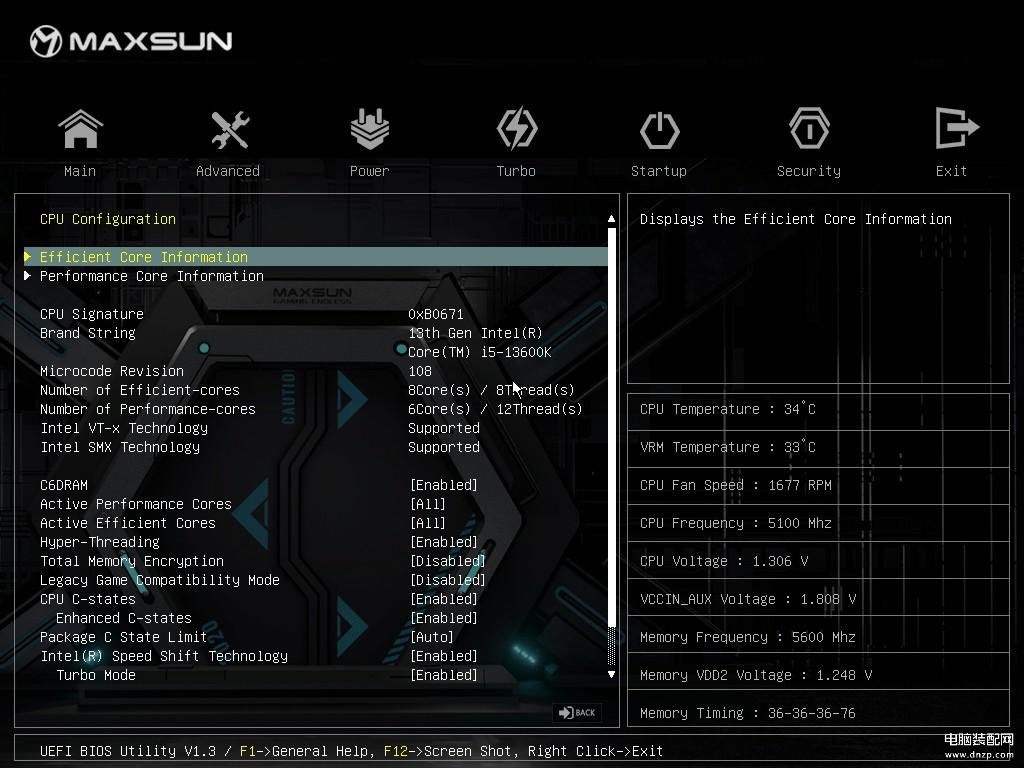Click the Power plug icon
1024x768 pixels.
tap(370, 129)
